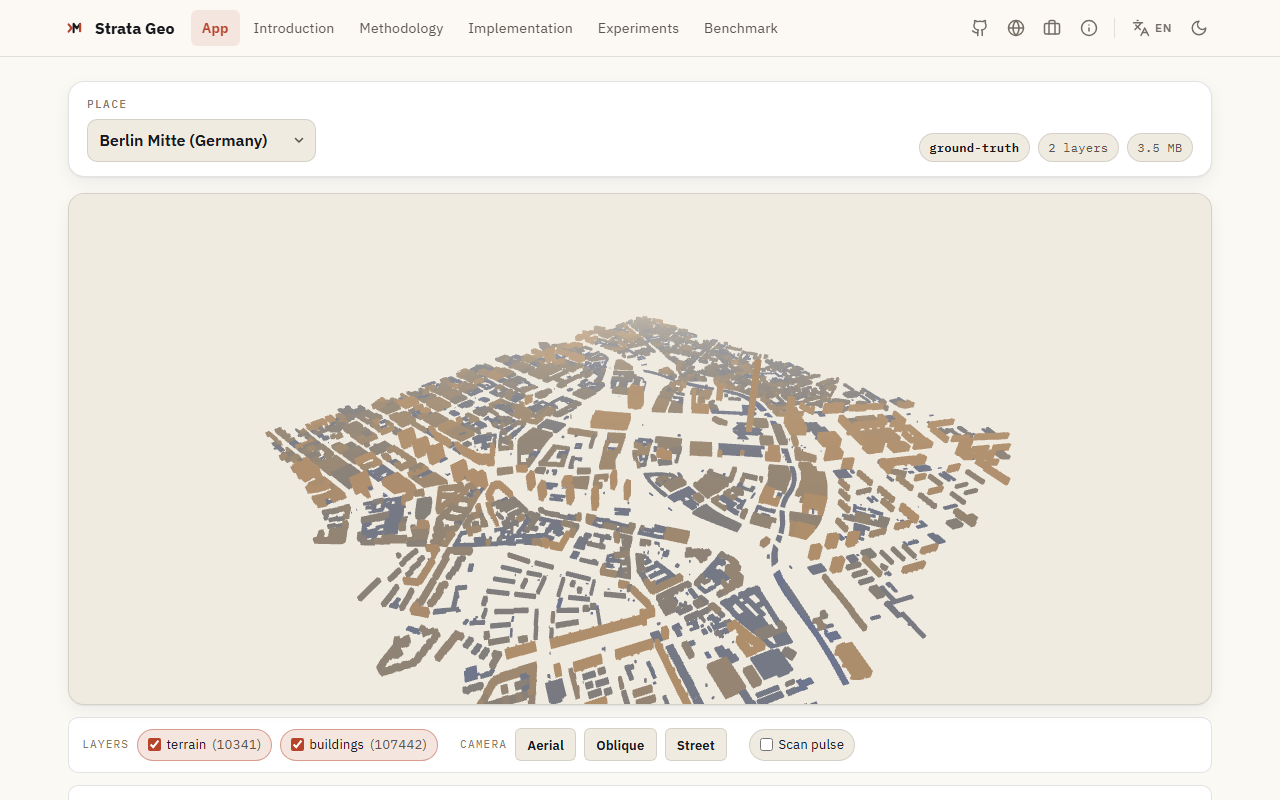1280x800 pixels.
Task: Go to the Benchmark tab
Action: (741, 28)
